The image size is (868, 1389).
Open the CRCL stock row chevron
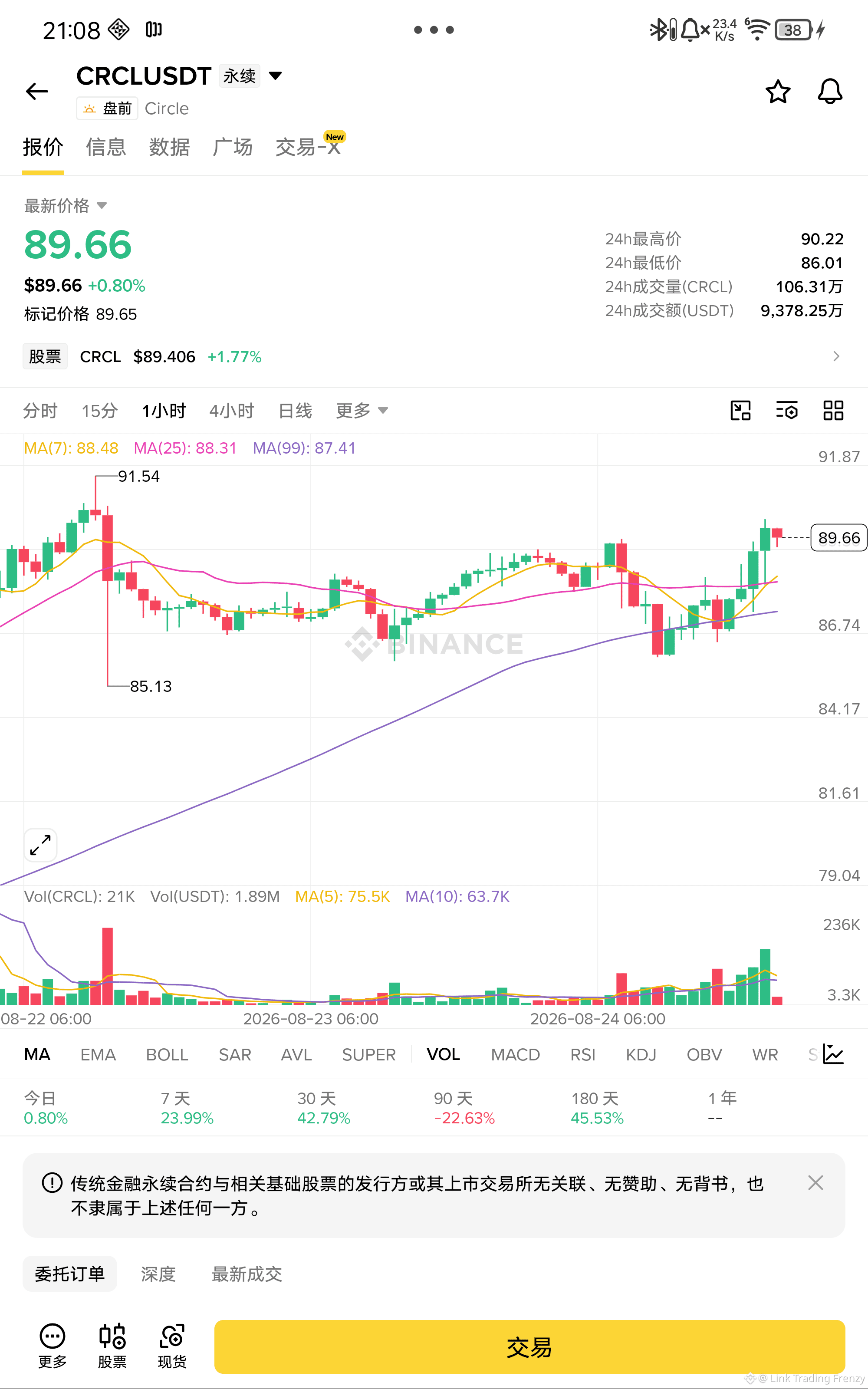[836, 356]
